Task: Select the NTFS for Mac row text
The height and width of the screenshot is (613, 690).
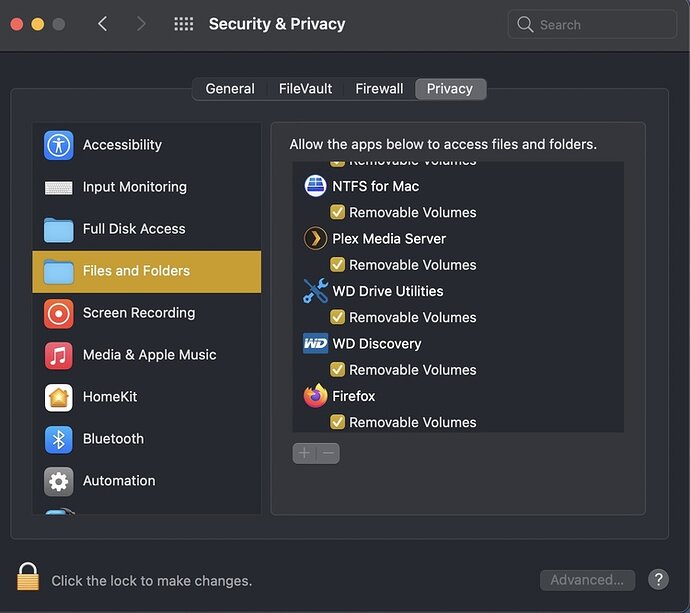Action: (x=375, y=186)
